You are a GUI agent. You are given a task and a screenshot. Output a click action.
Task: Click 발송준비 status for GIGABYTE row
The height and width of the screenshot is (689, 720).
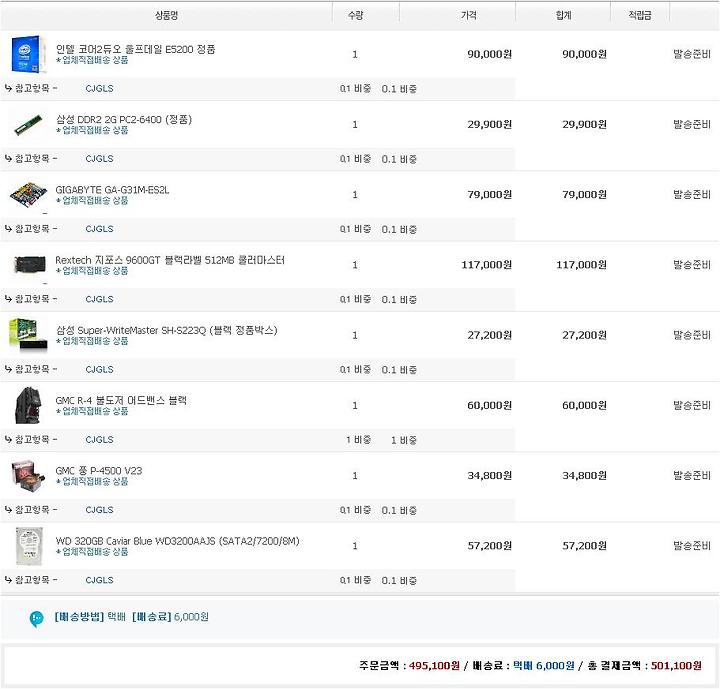click(692, 195)
